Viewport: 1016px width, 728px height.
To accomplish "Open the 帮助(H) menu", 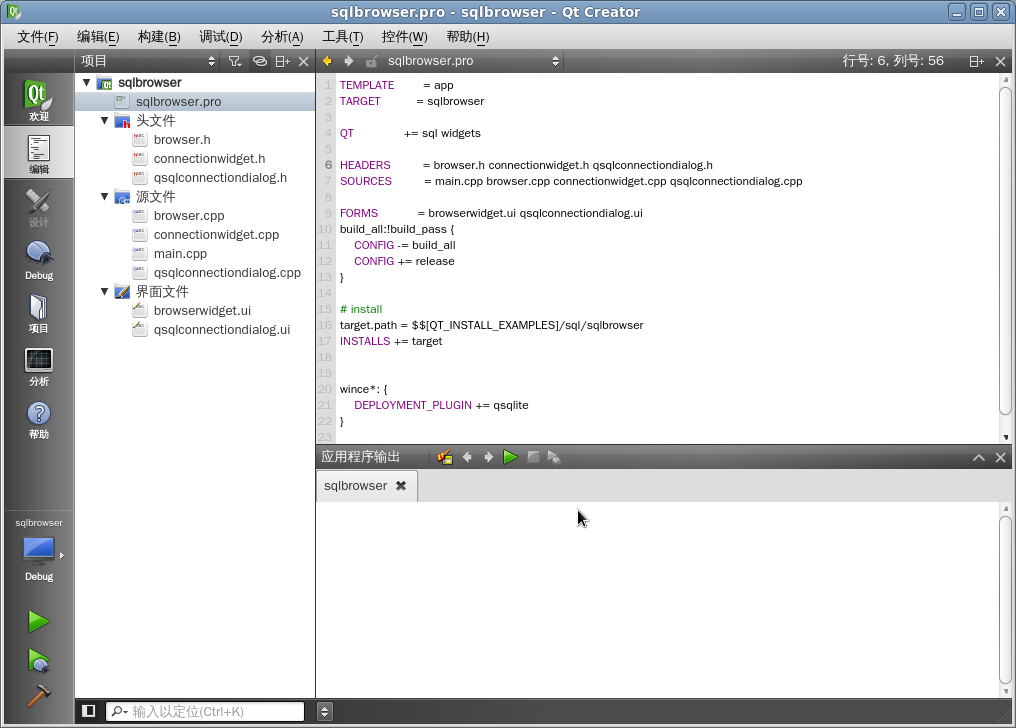I will pyautogui.click(x=468, y=37).
